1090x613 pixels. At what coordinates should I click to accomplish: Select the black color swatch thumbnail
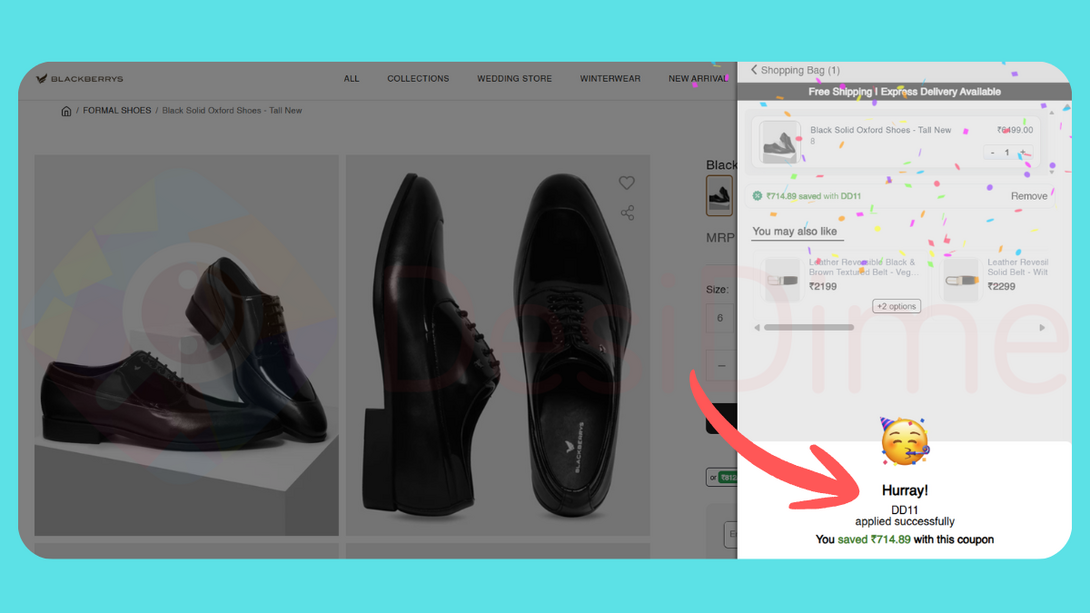pos(719,196)
